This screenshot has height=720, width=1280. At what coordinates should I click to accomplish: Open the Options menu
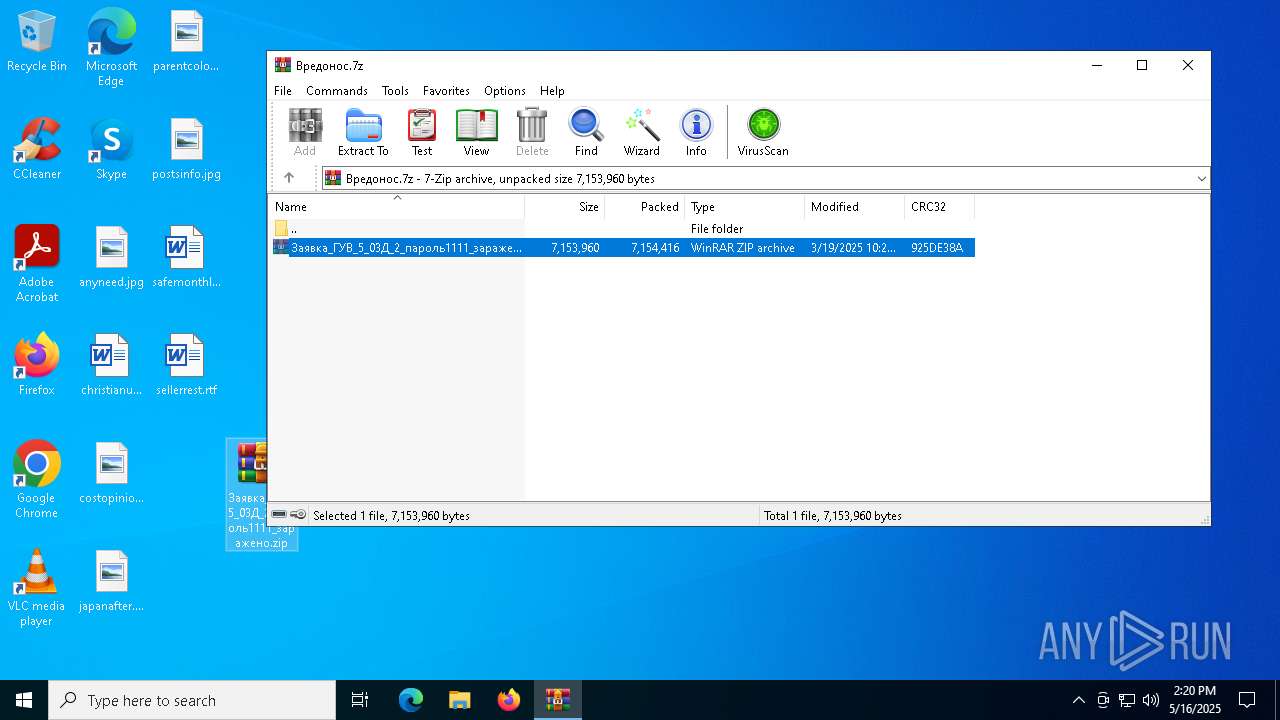(505, 90)
